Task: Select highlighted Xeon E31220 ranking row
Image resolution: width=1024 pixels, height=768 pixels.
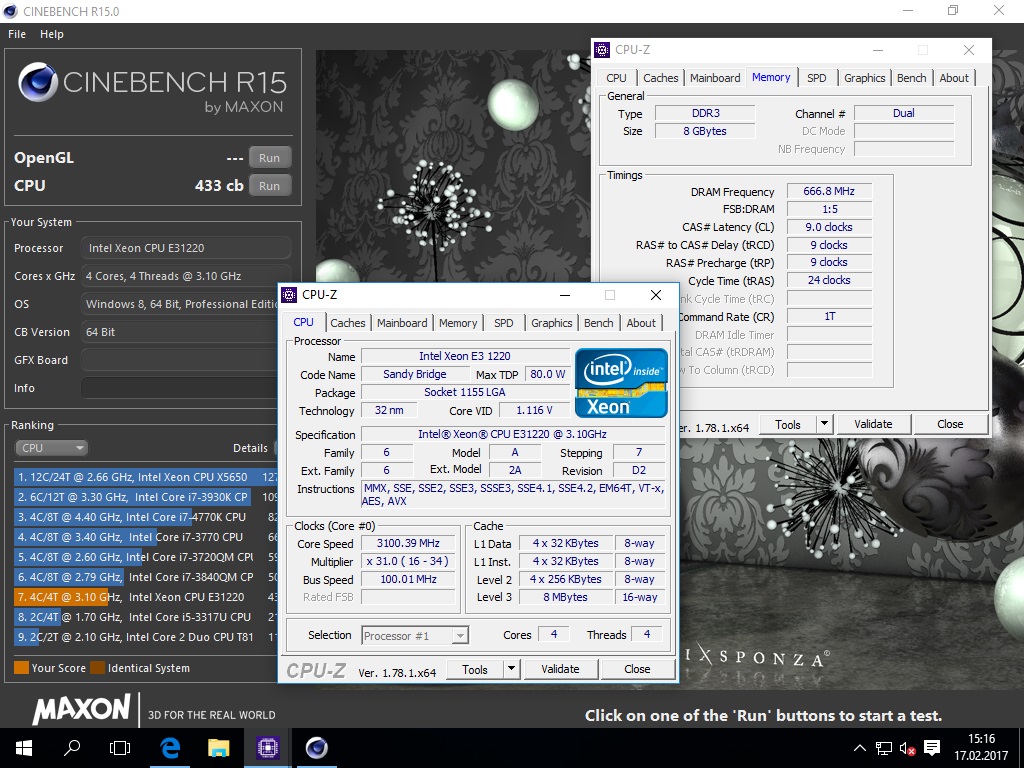Action: coord(145,597)
